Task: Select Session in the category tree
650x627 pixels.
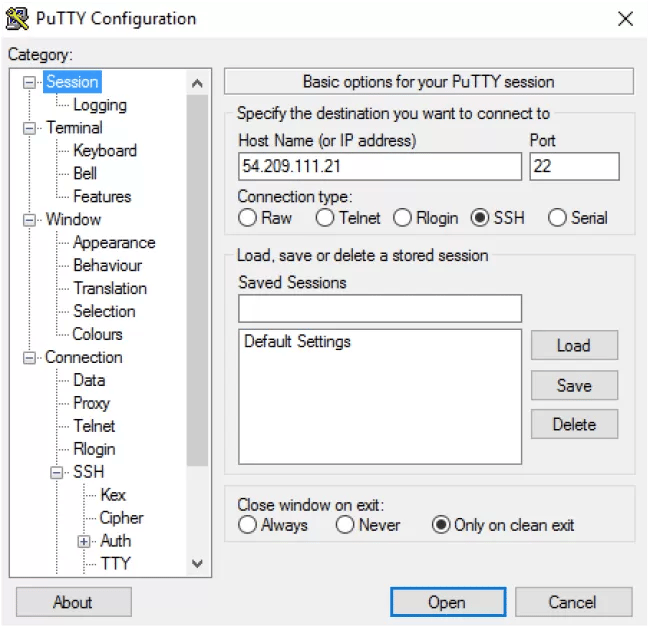Action: coord(72,82)
